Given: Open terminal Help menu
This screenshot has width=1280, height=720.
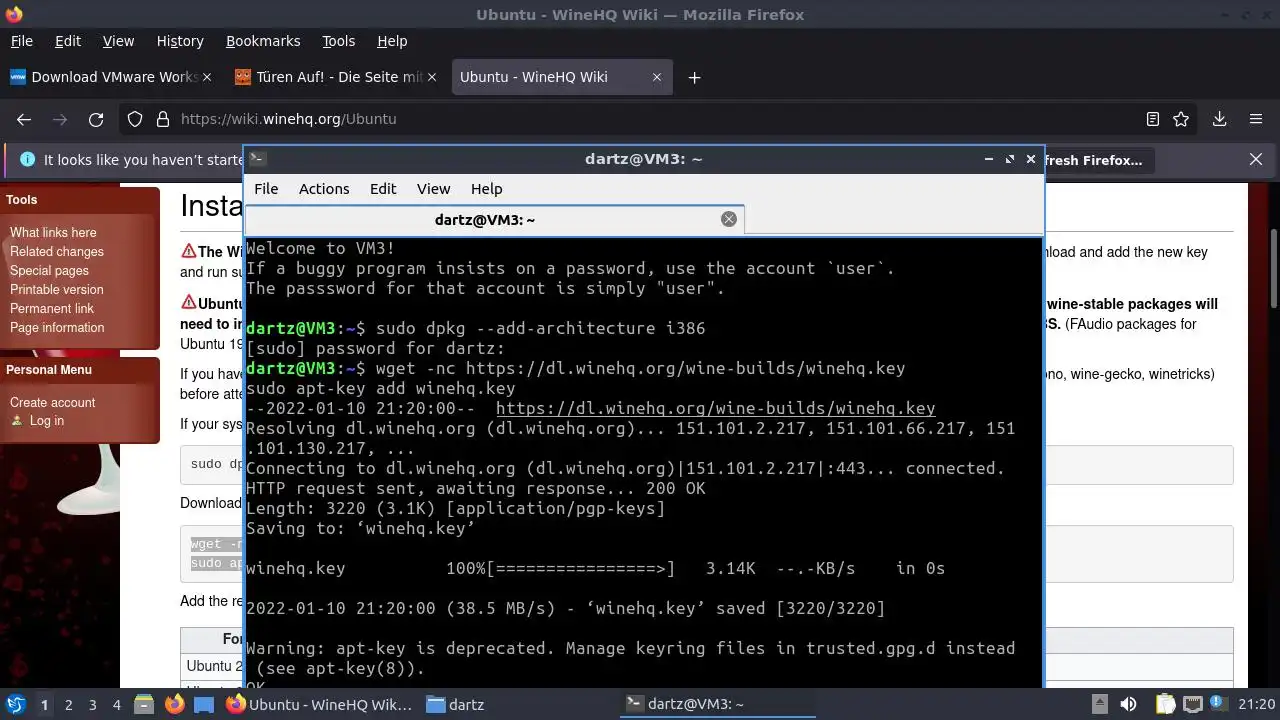Looking at the screenshot, I should point(486,188).
